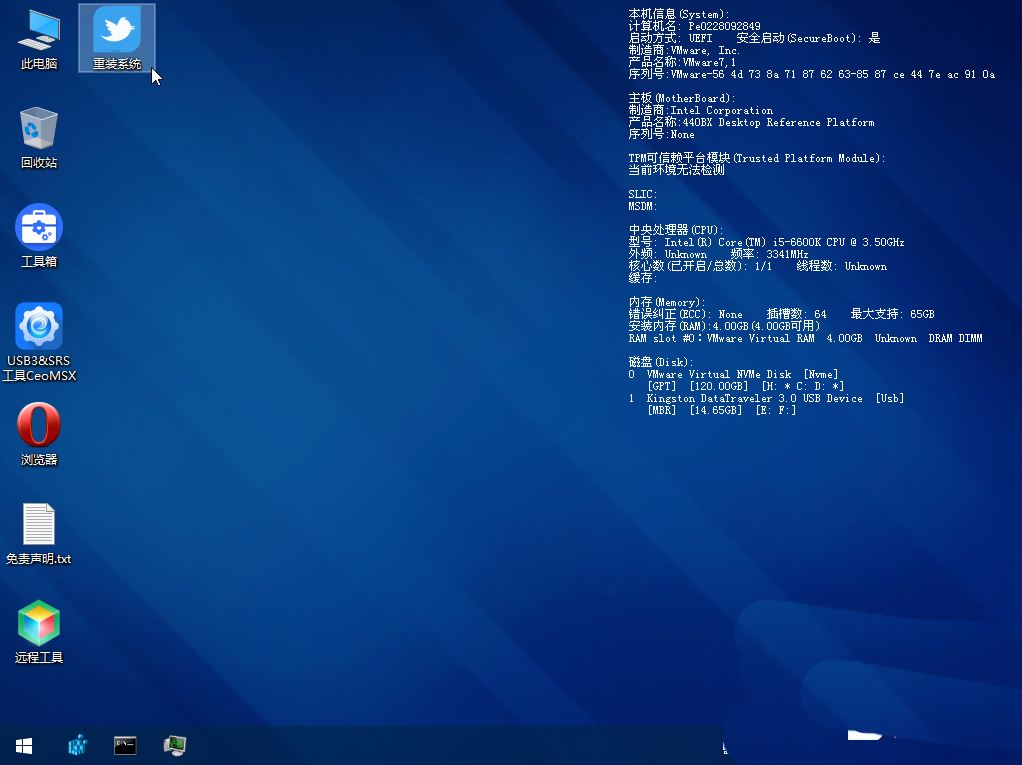
Task: Open the 浏览器 Opera browser icon
Action: tap(39, 434)
